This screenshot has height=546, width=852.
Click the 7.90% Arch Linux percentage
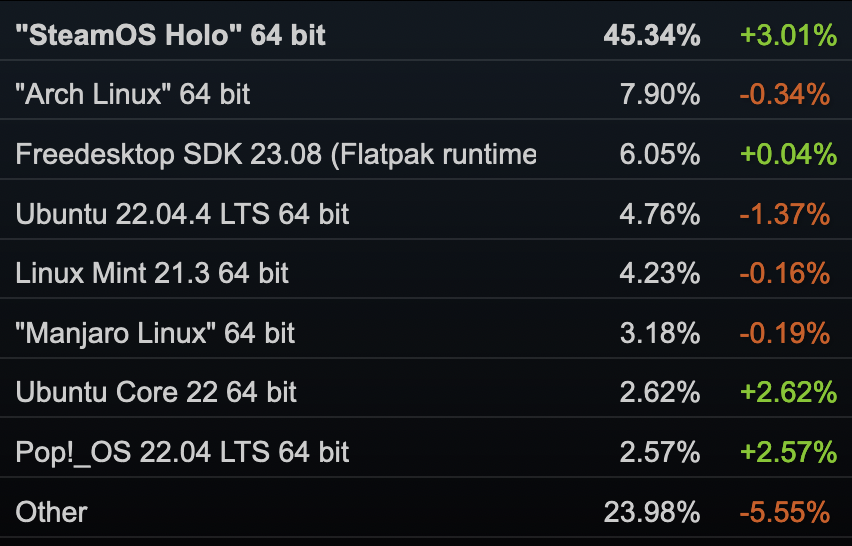tap(660, 95)
